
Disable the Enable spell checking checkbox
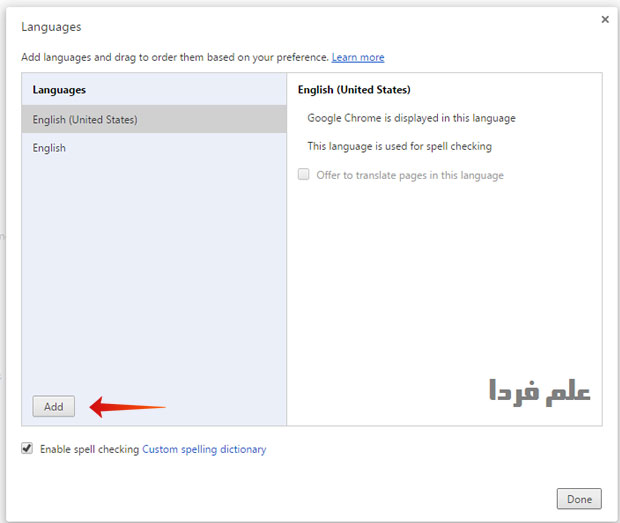click(27, 449)
